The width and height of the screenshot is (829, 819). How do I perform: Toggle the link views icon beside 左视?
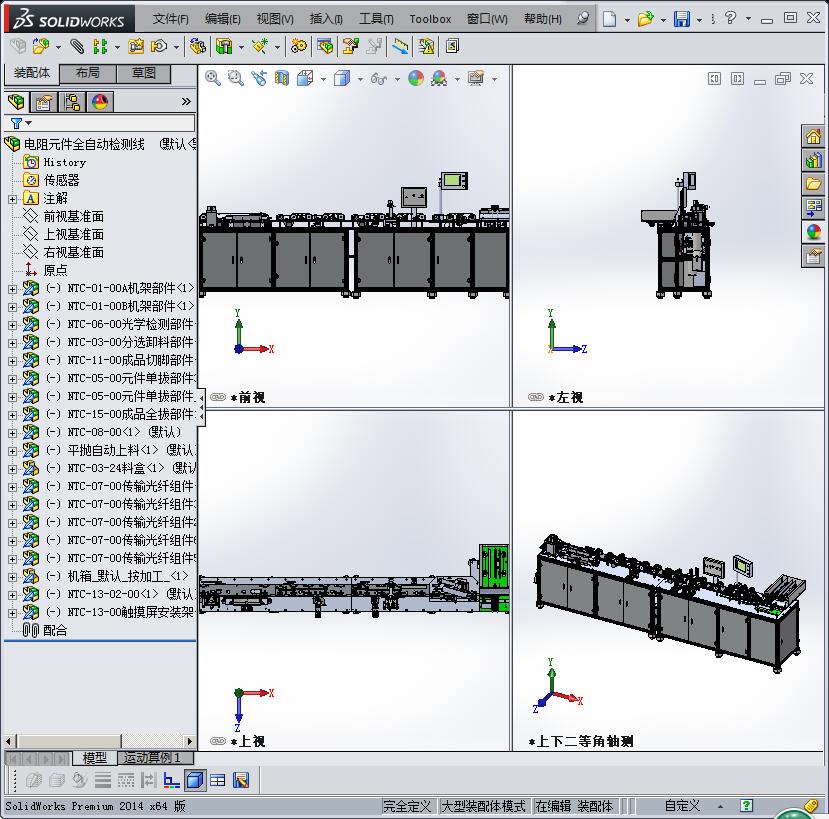pyautogui.click(x=536, y=397)
